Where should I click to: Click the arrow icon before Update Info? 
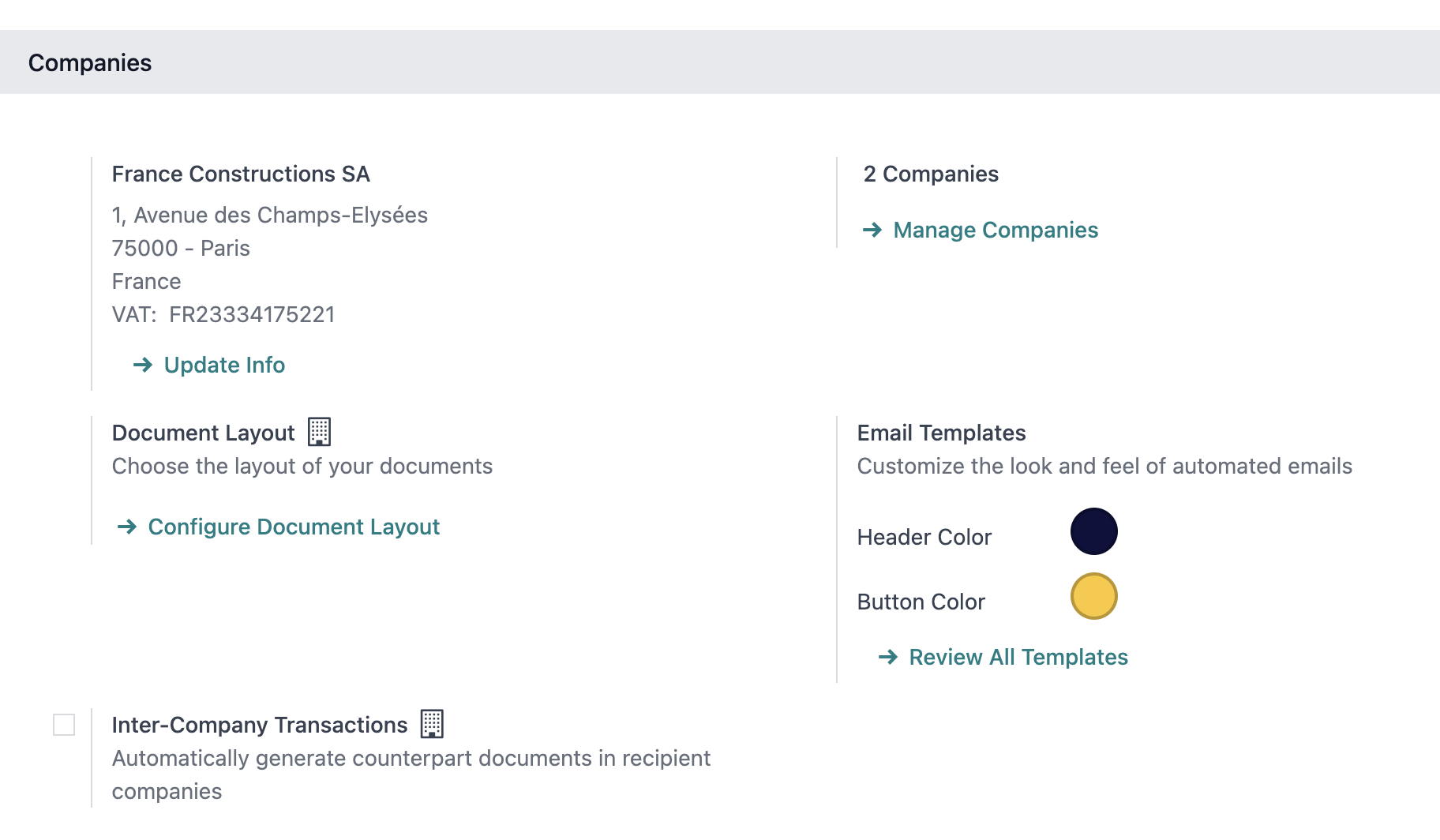point(143,365)
